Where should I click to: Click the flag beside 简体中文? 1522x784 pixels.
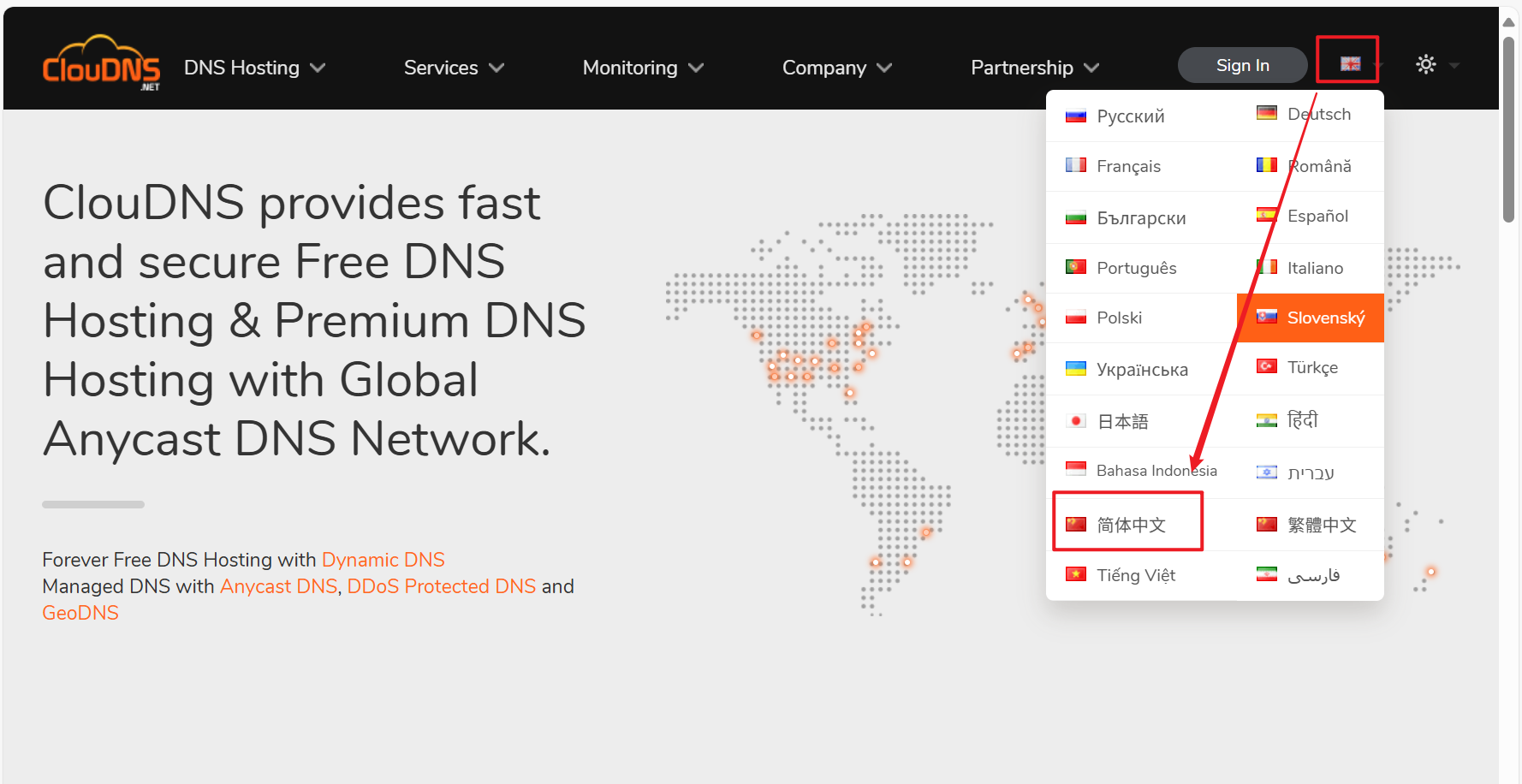(x=1076, y=524)
